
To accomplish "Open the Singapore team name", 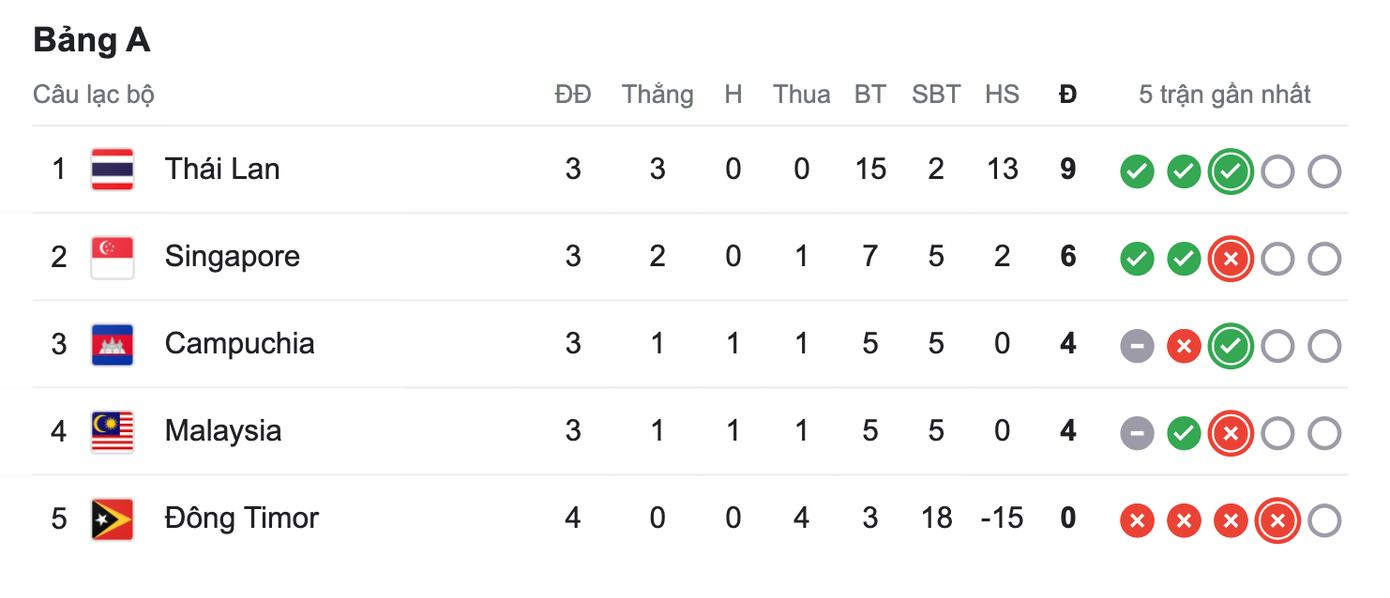I will (232, 257).
